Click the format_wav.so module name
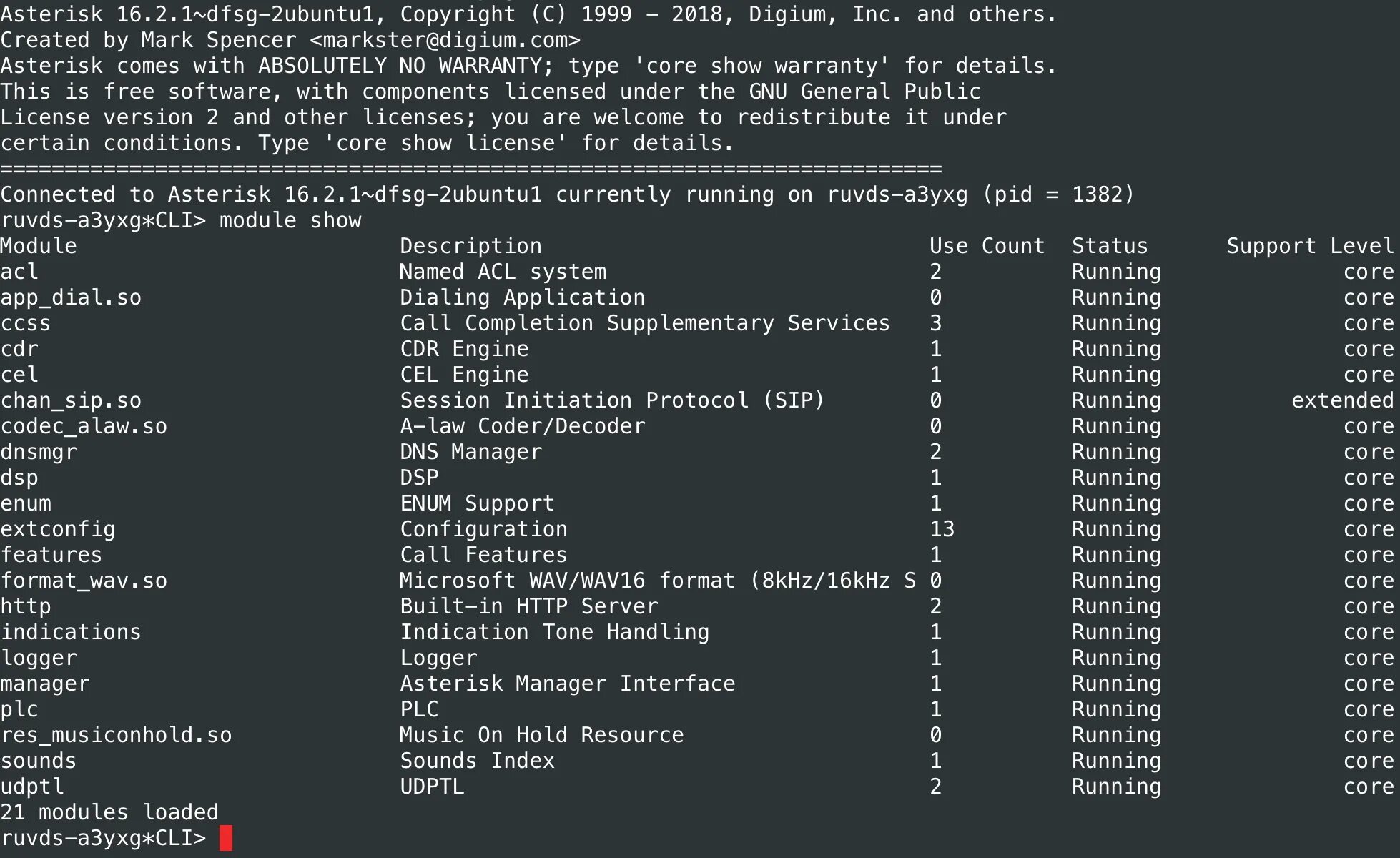 coord(84,581)
